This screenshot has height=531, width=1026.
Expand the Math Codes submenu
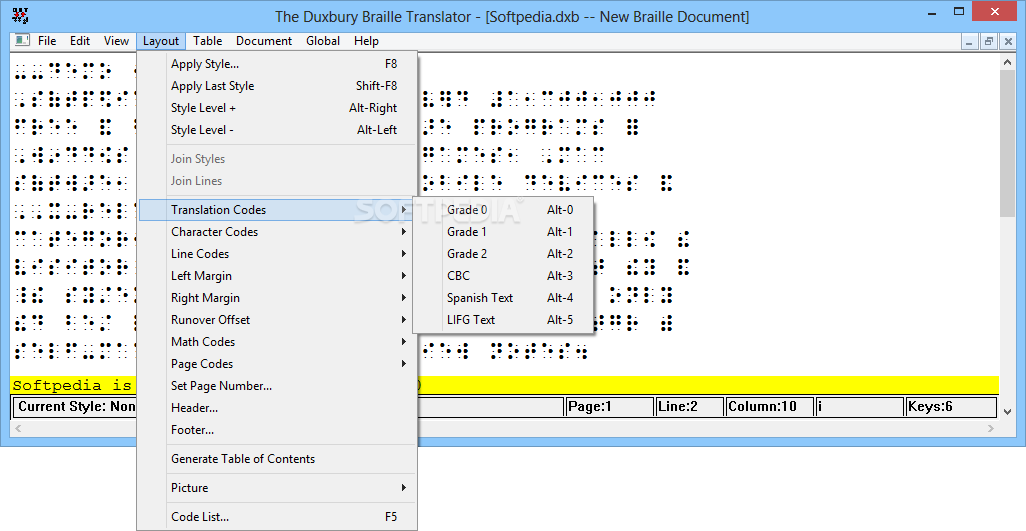pos(277,341)
